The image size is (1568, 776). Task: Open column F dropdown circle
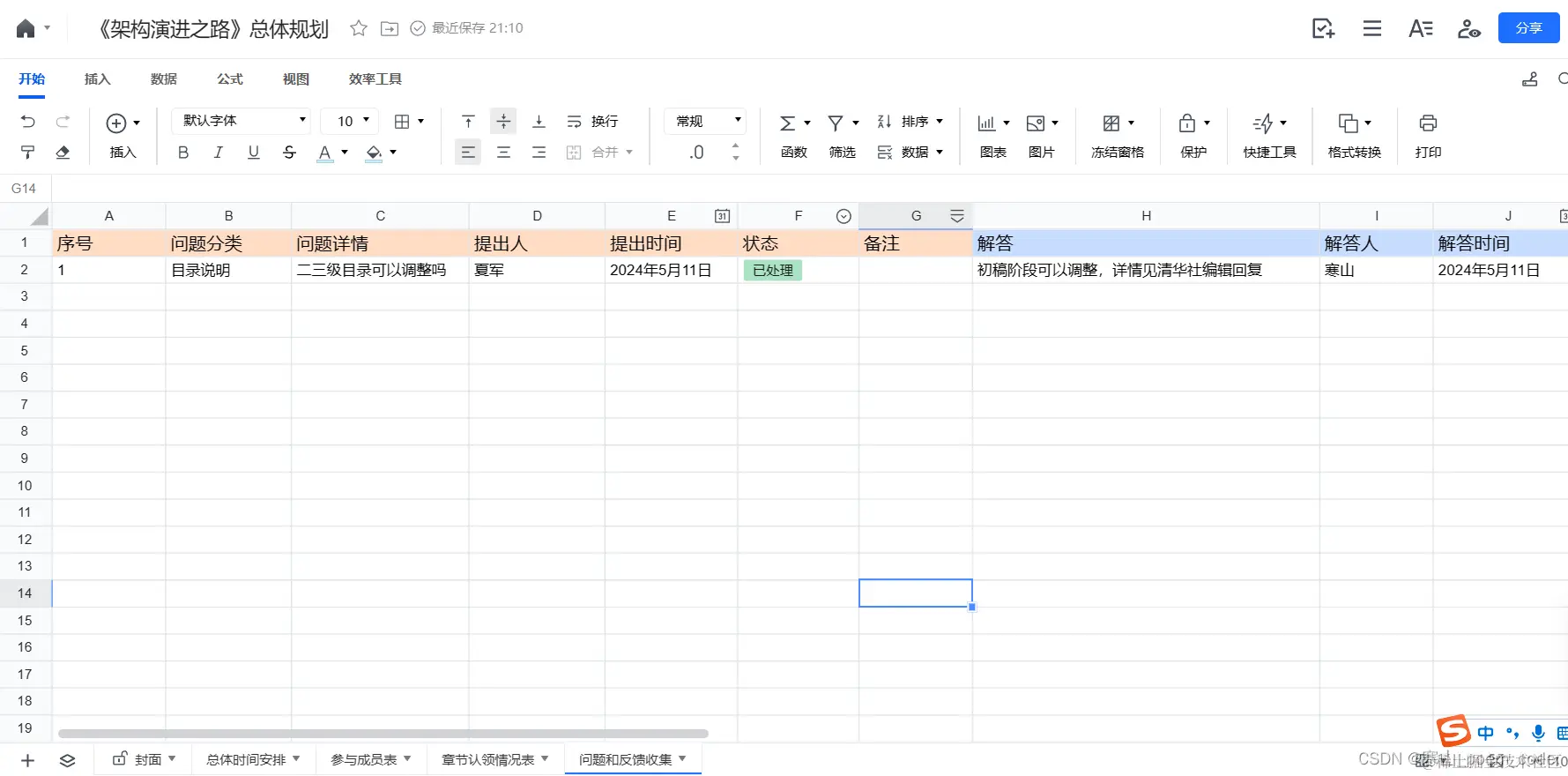click(x=843, y=216)
